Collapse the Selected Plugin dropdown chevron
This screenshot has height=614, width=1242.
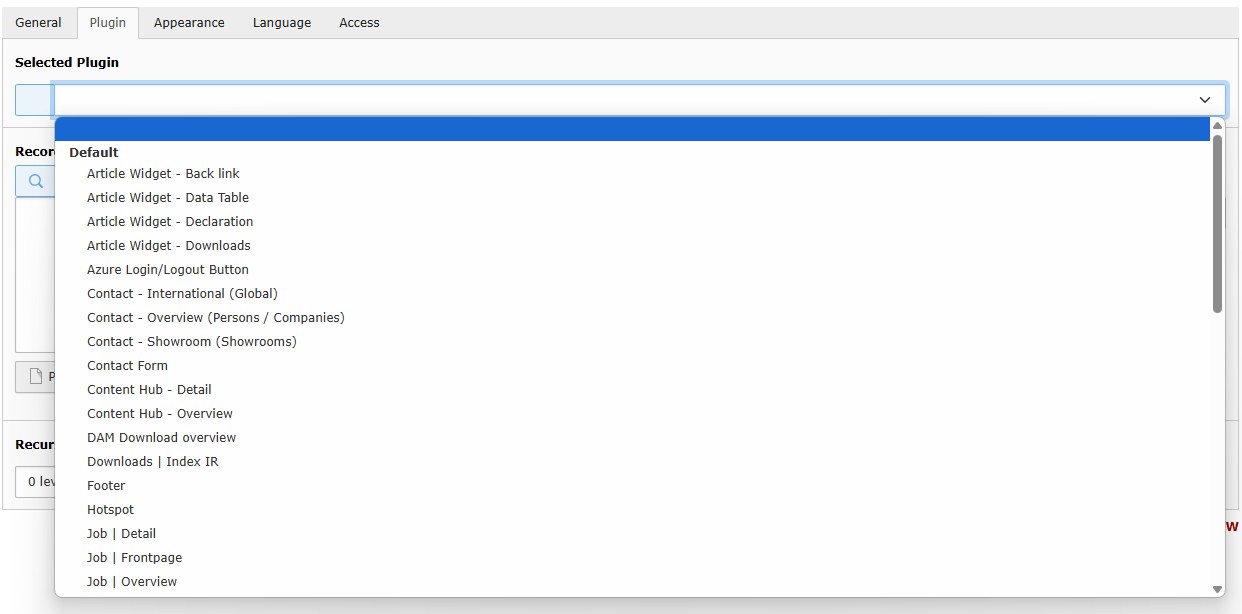pyautogui.click(x=1204, y=100)
